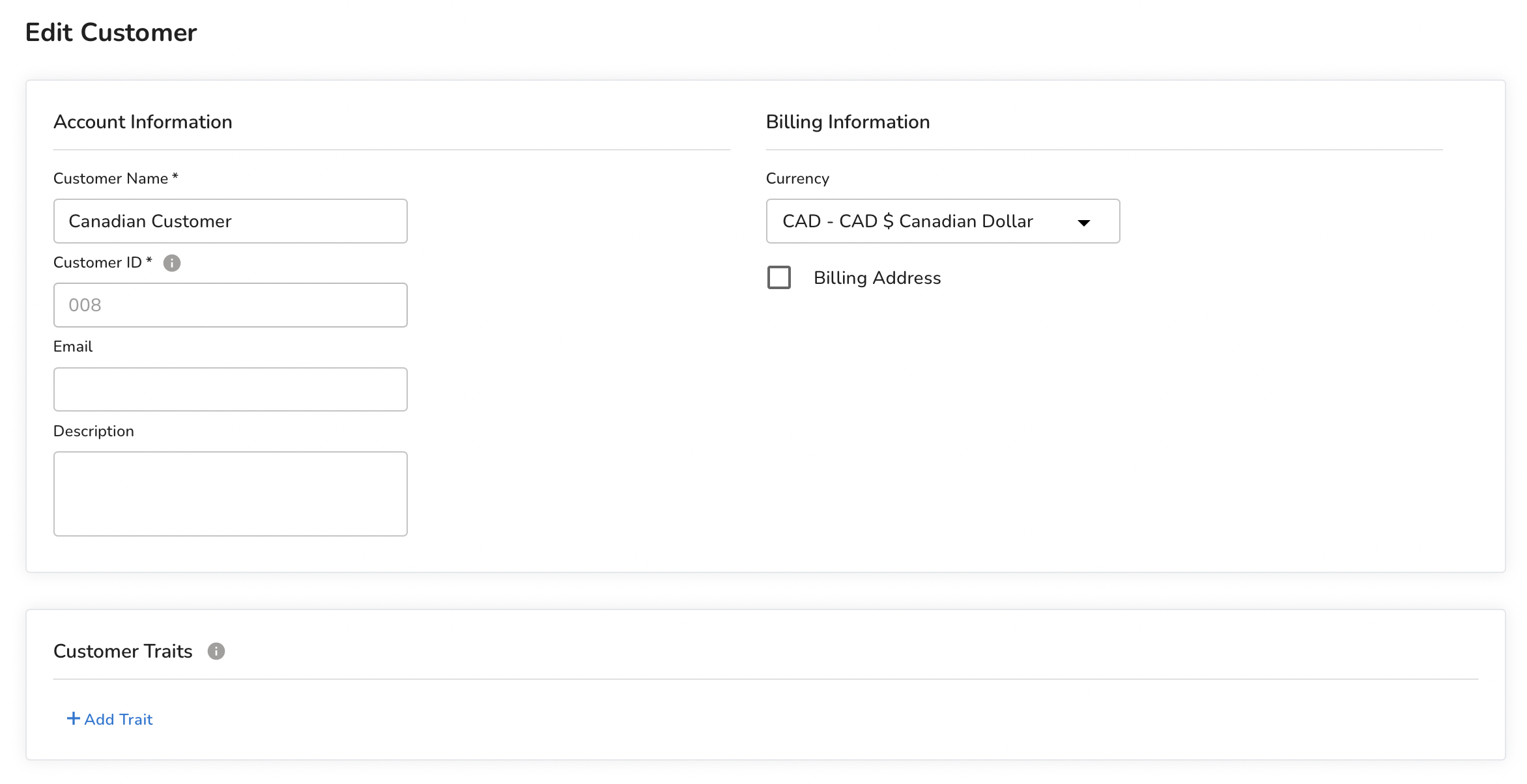1527x784 pixels.
Task: Click the Customer Traits info icon
Action: coord(216,651)
